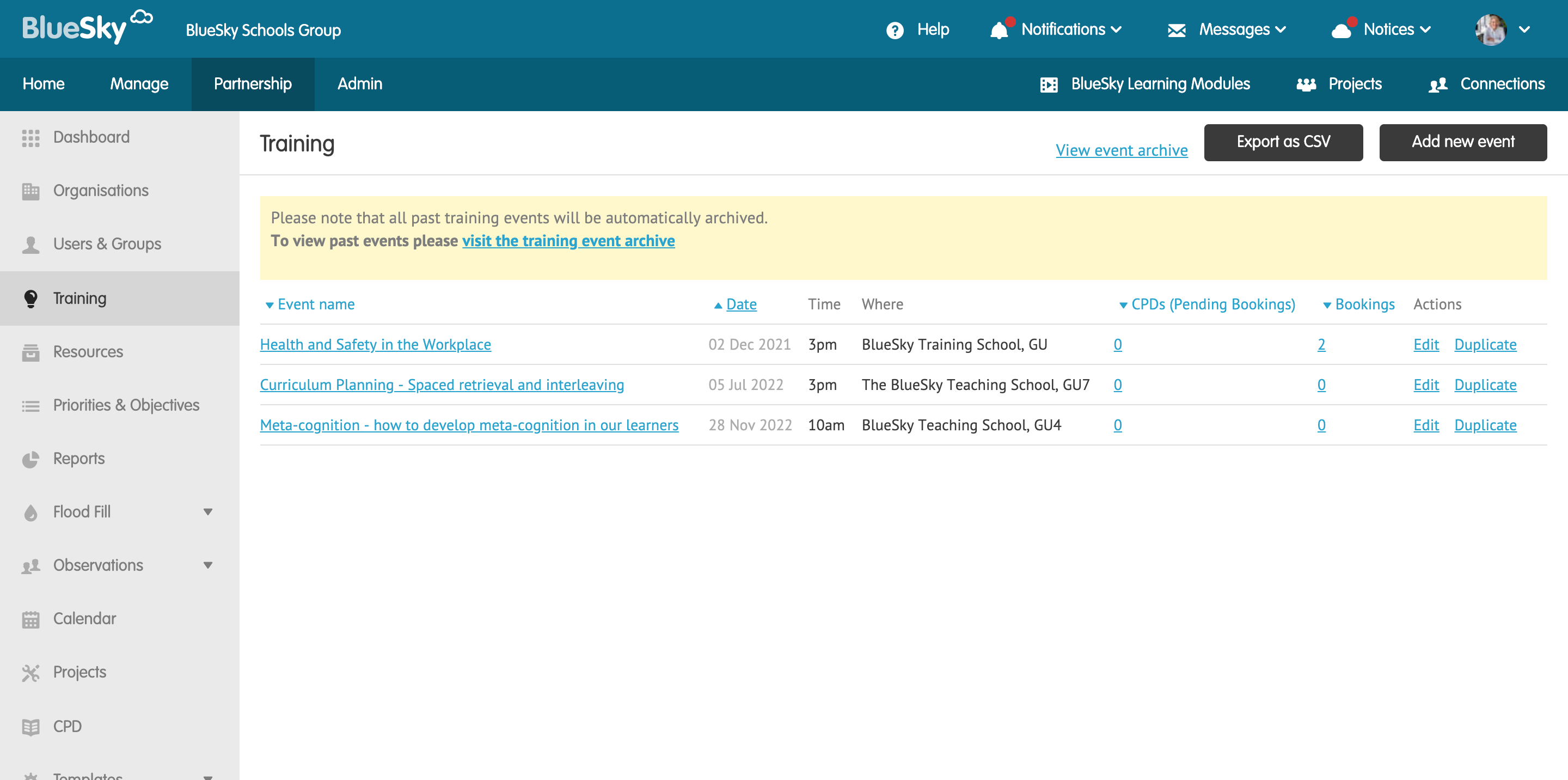Click the Notices cloud icon
The image size is (1568, 780).
1341,31
